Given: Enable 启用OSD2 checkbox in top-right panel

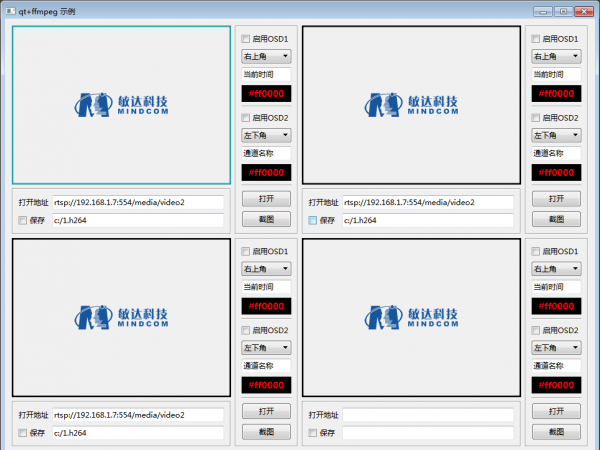Looking at the screenshot, I should click(536, 118).
